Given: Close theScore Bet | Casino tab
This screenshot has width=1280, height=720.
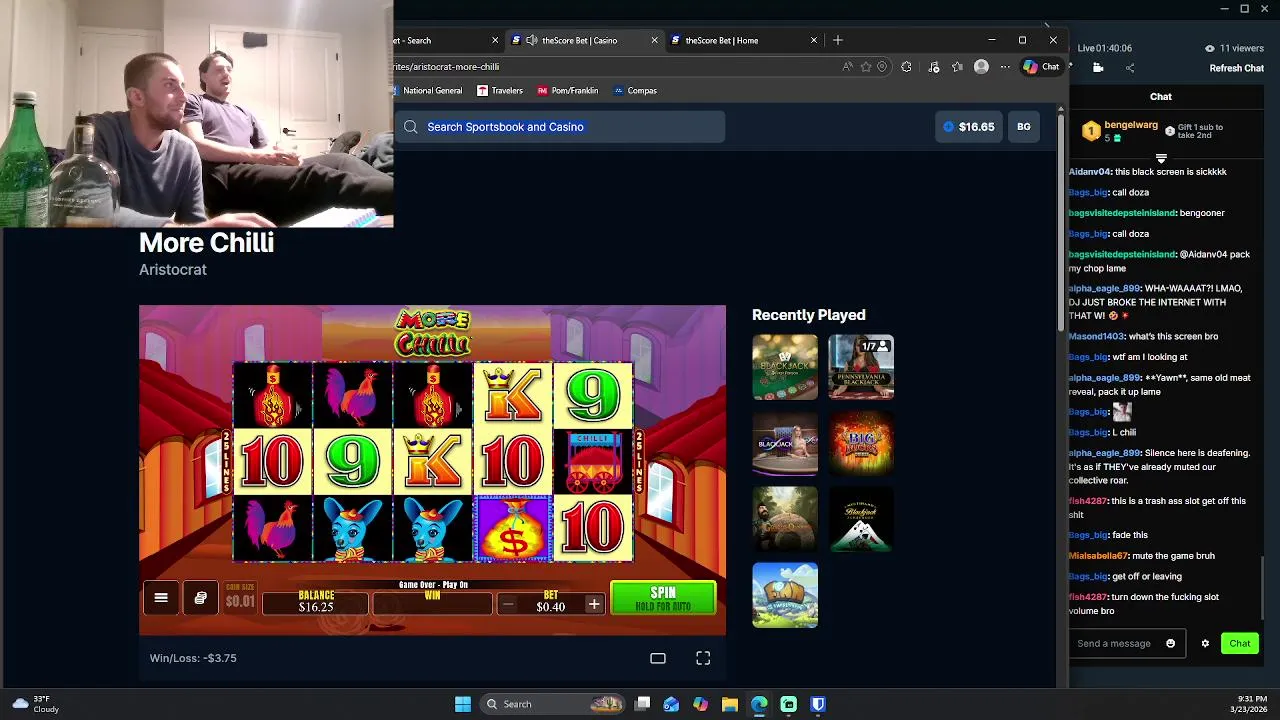Looking at the screenshot, I should (x=655, y=40).
